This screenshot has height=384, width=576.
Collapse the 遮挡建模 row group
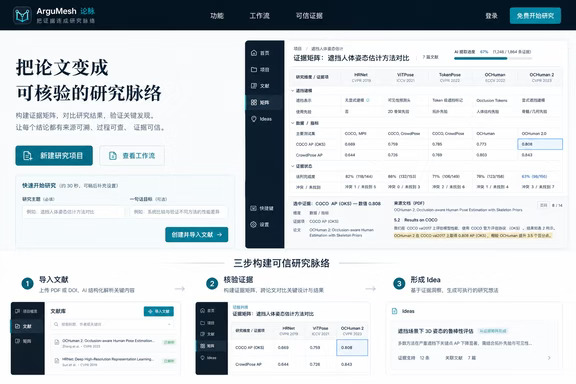click(293, 90)
